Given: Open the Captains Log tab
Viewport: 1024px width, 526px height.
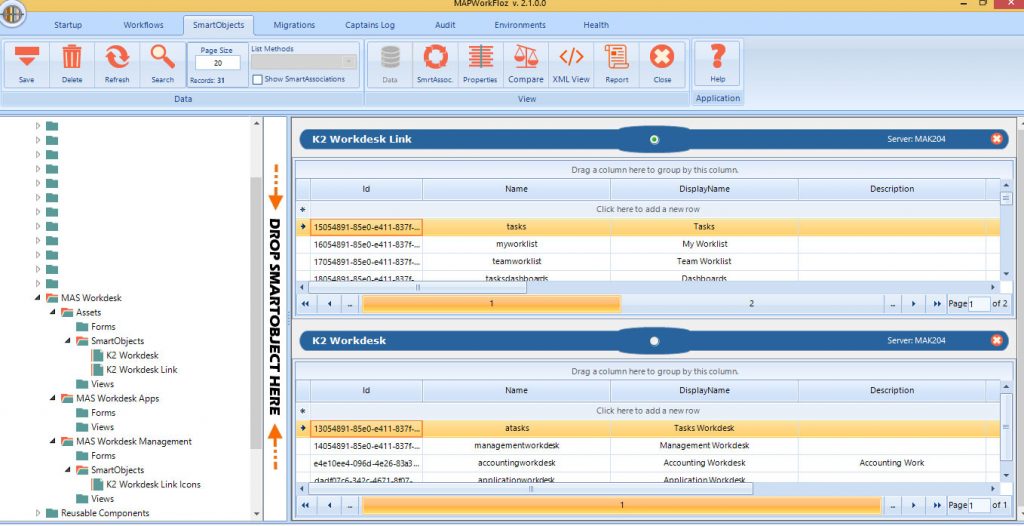Looking at the screenshot, I should click(x=369, y=25).
